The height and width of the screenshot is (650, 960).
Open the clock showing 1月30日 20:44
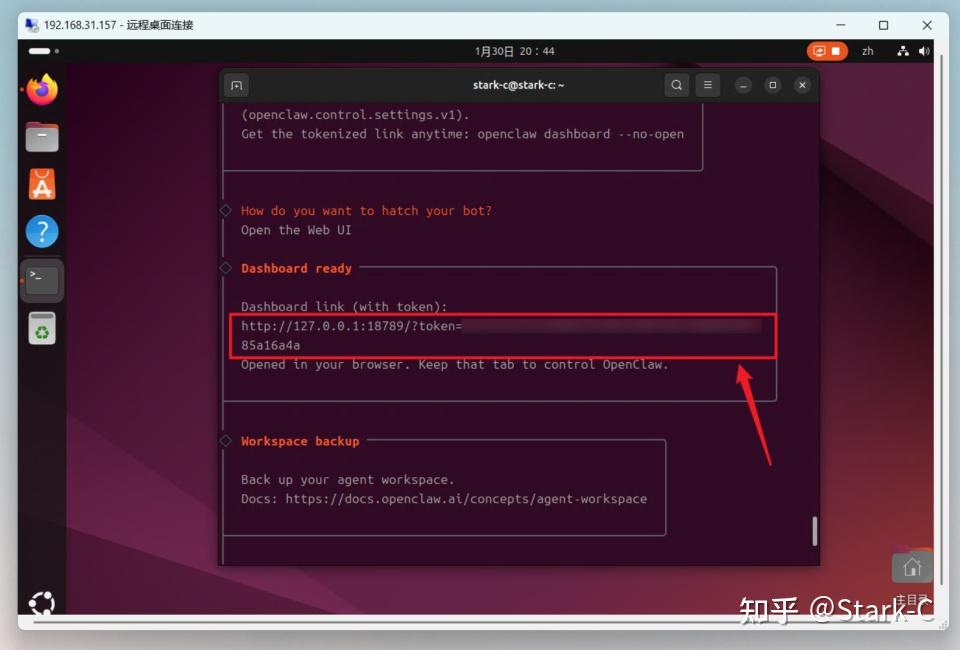514,51
